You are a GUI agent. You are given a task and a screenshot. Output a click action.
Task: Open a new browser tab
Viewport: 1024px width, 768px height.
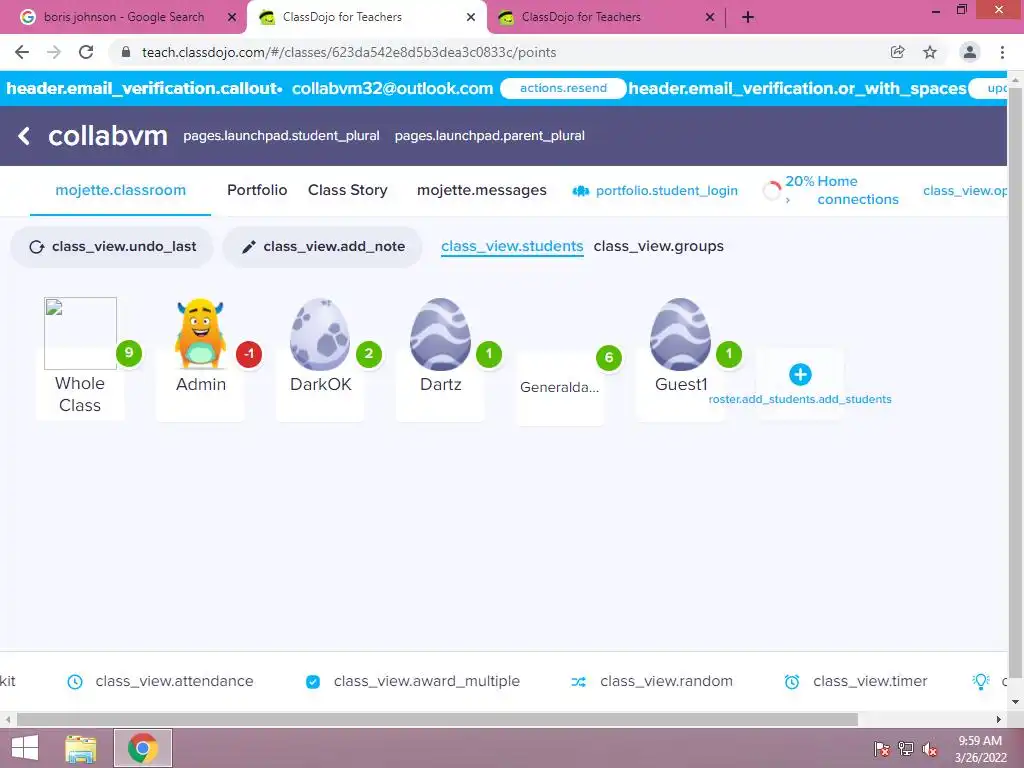pos(748,17)
